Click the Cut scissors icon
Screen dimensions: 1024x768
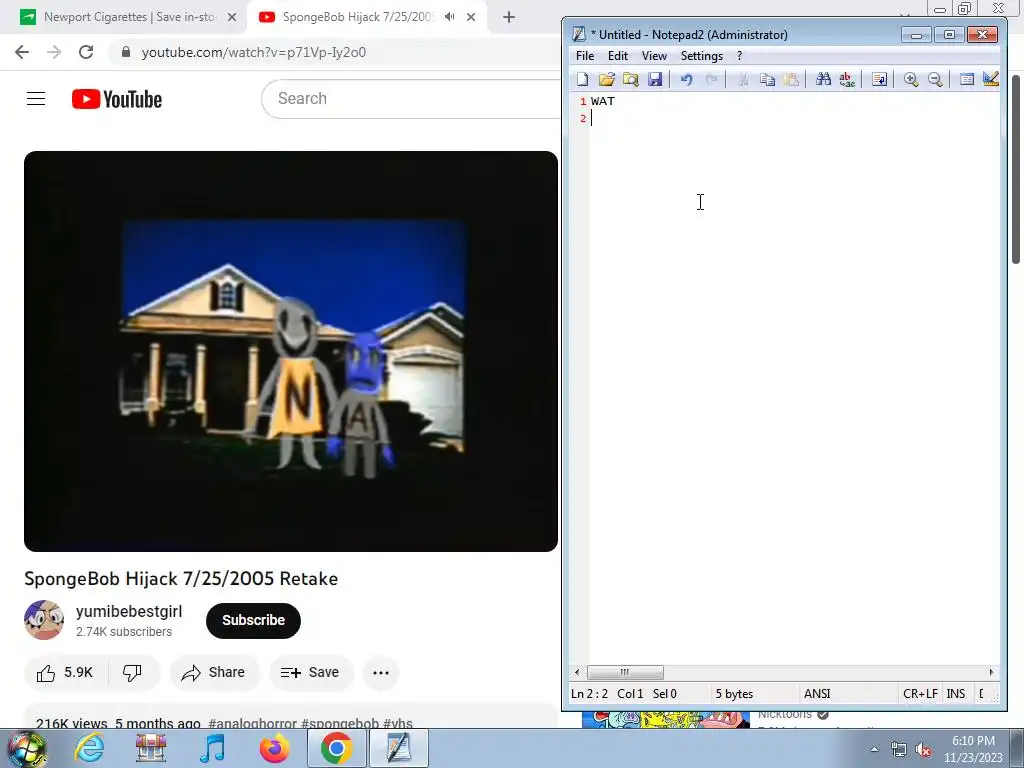tap(743, 80)
